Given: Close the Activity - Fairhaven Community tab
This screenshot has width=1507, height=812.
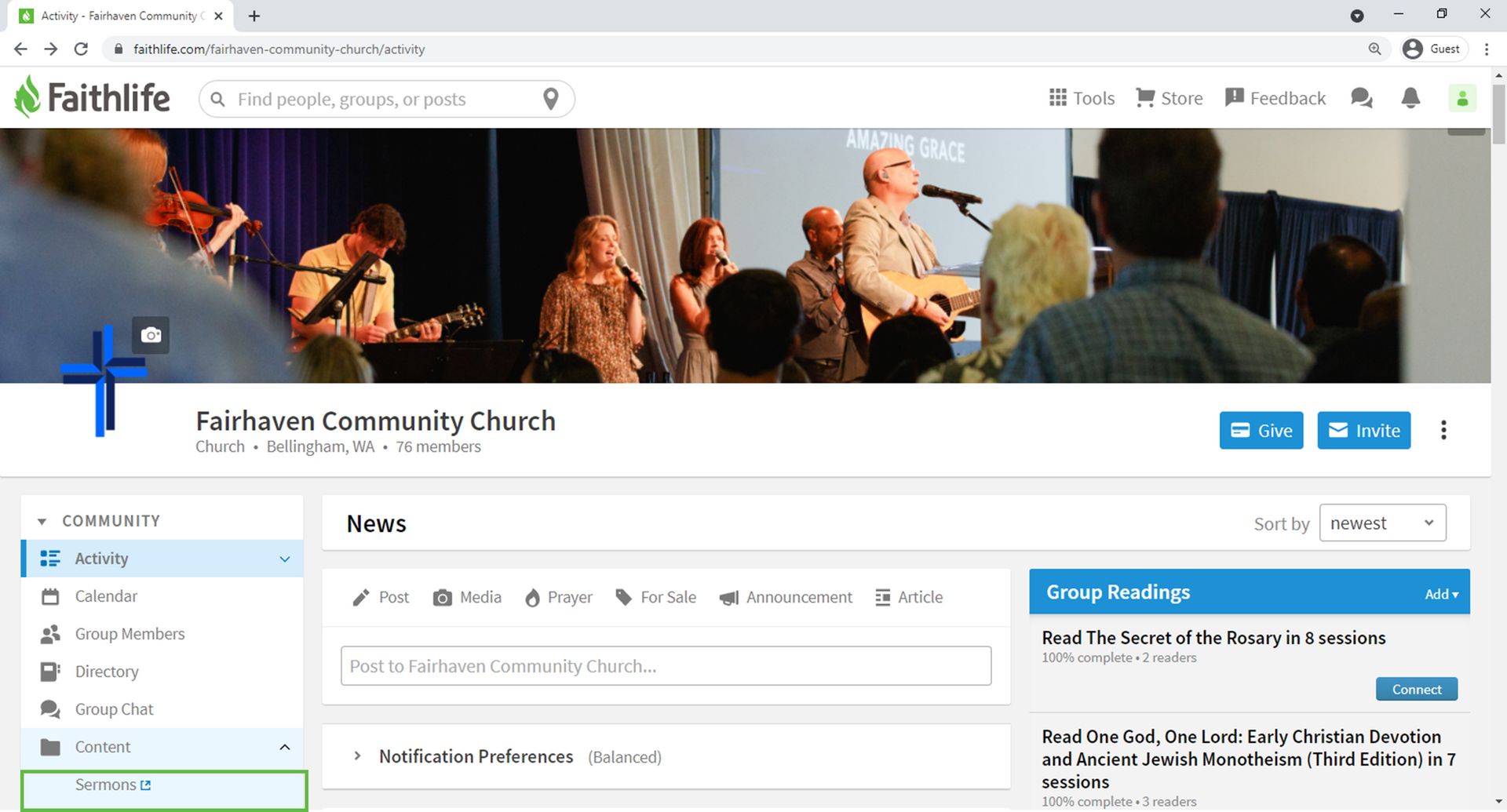Looking at the screenshot, I should click(x=219, y=16).
